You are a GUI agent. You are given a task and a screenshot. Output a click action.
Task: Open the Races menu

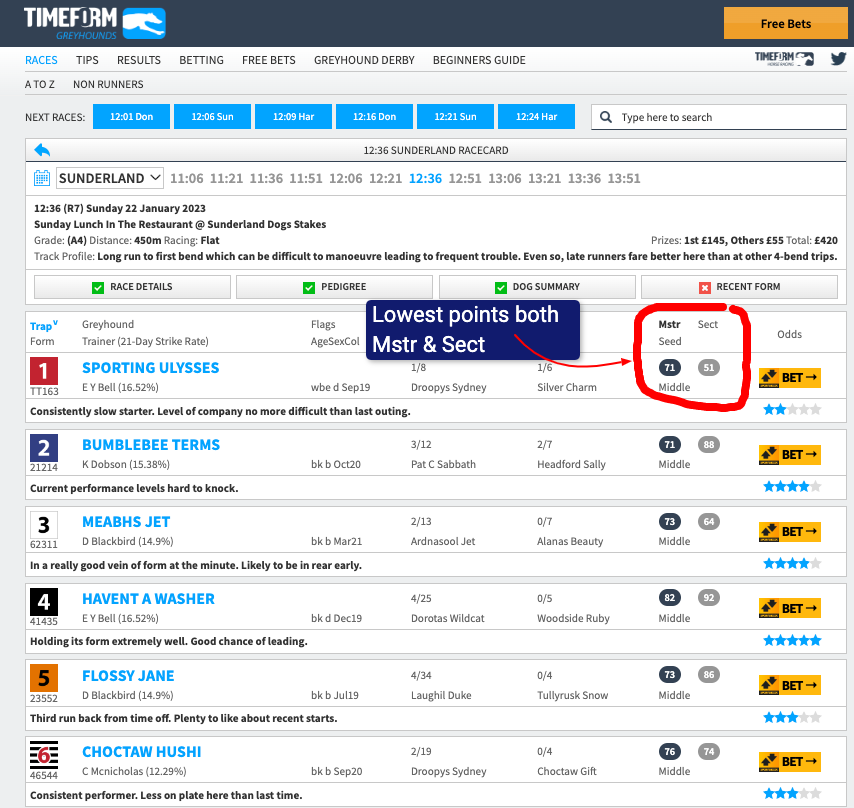41,60
